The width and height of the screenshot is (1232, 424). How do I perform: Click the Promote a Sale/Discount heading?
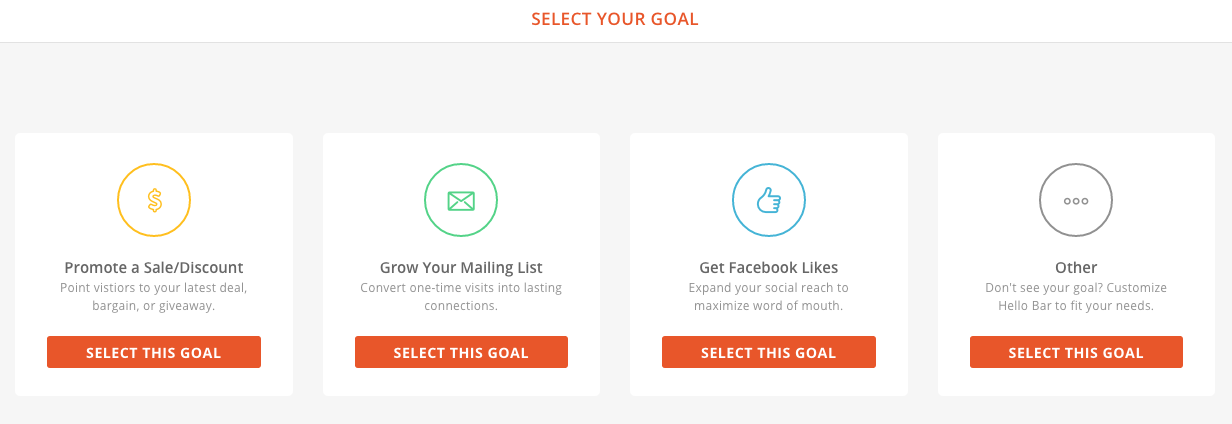pyautogui.click(x=154, y=268)
